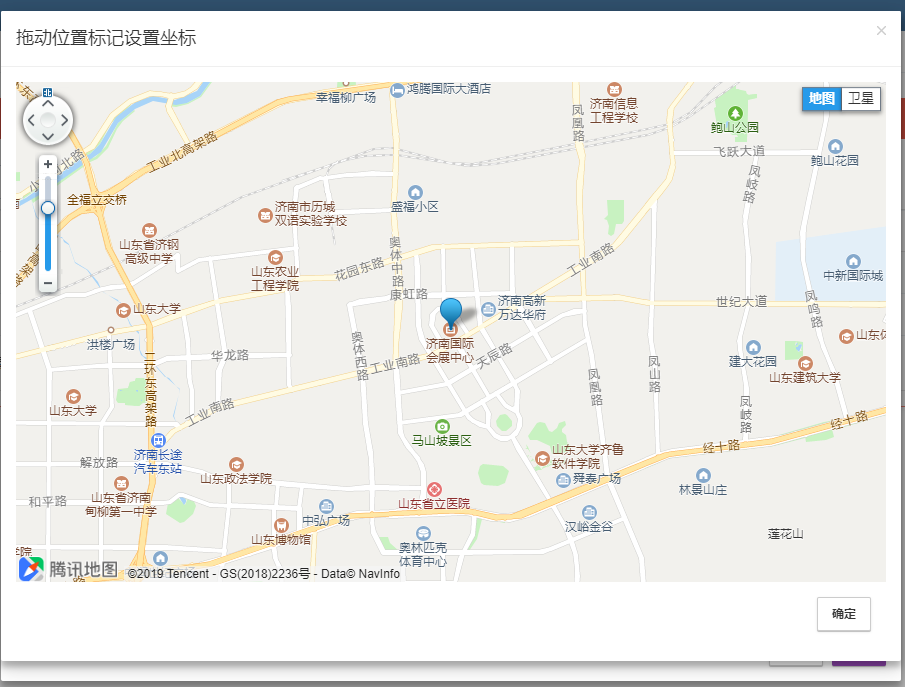Click the pan right arrow on map compass
The height and width of the screenshot is (687, 905).
64,118
